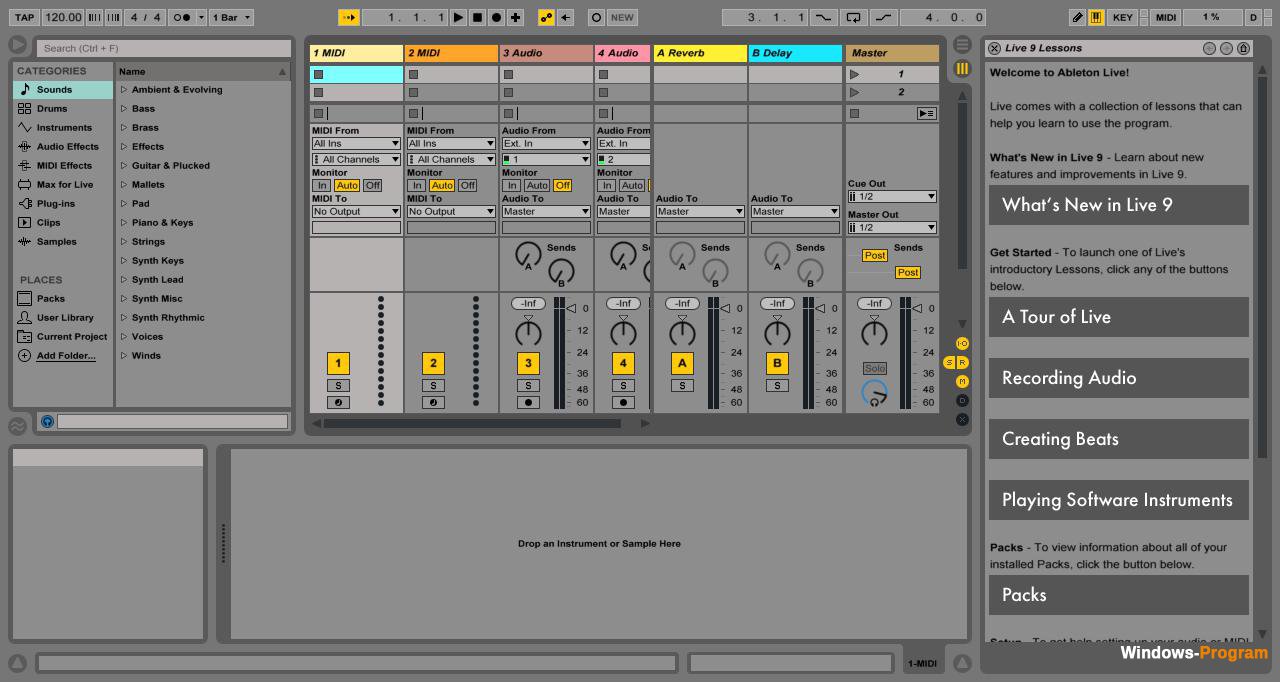Screen dimensions: 1280x682
Task: Click the Stop transport button
Action: (477, 17)
